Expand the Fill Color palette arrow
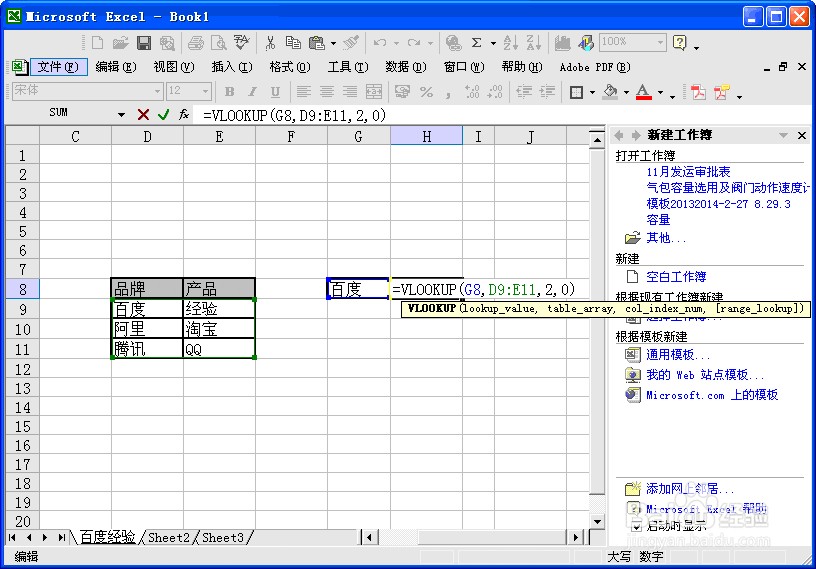The height and width of the screenshot is (569, 816). tap(626, 93)
